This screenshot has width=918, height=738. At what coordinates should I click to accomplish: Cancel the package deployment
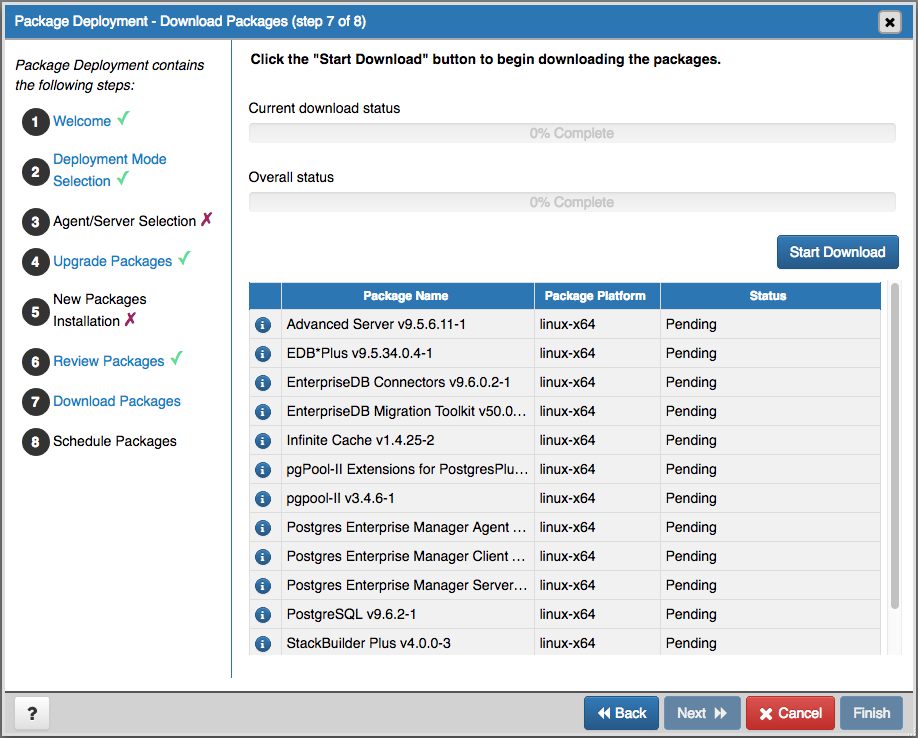(x=790, y=713)
